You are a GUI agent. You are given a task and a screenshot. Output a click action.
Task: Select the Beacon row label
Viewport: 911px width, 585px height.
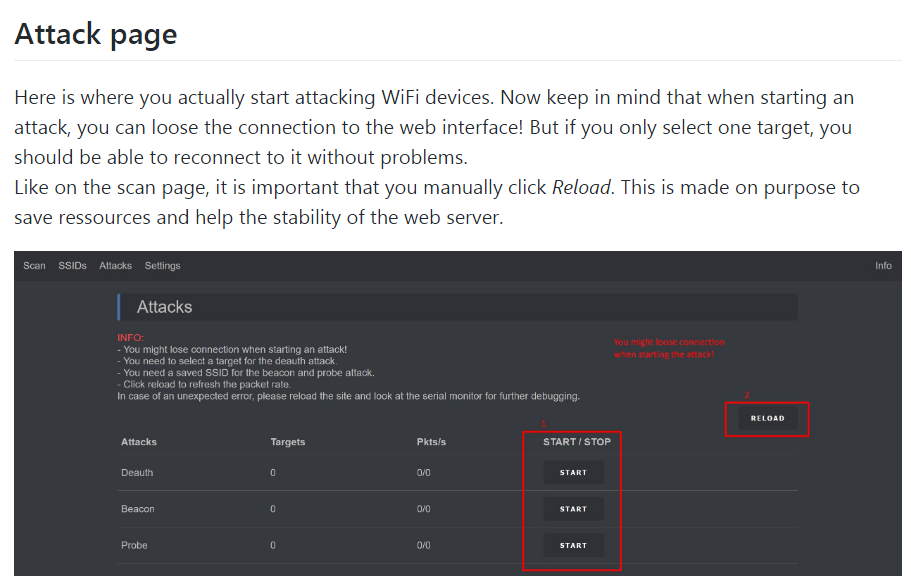[x=138, y=509]
